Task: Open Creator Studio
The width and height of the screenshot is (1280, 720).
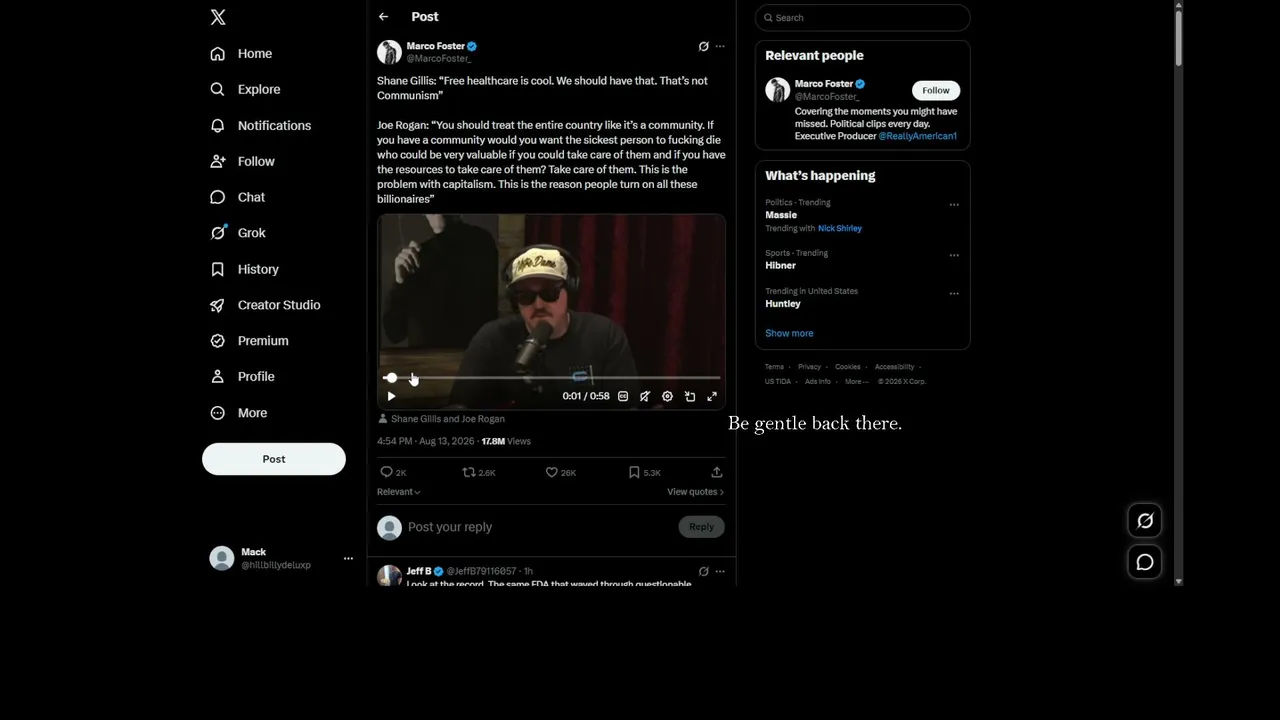Action: tap(265, 305)
